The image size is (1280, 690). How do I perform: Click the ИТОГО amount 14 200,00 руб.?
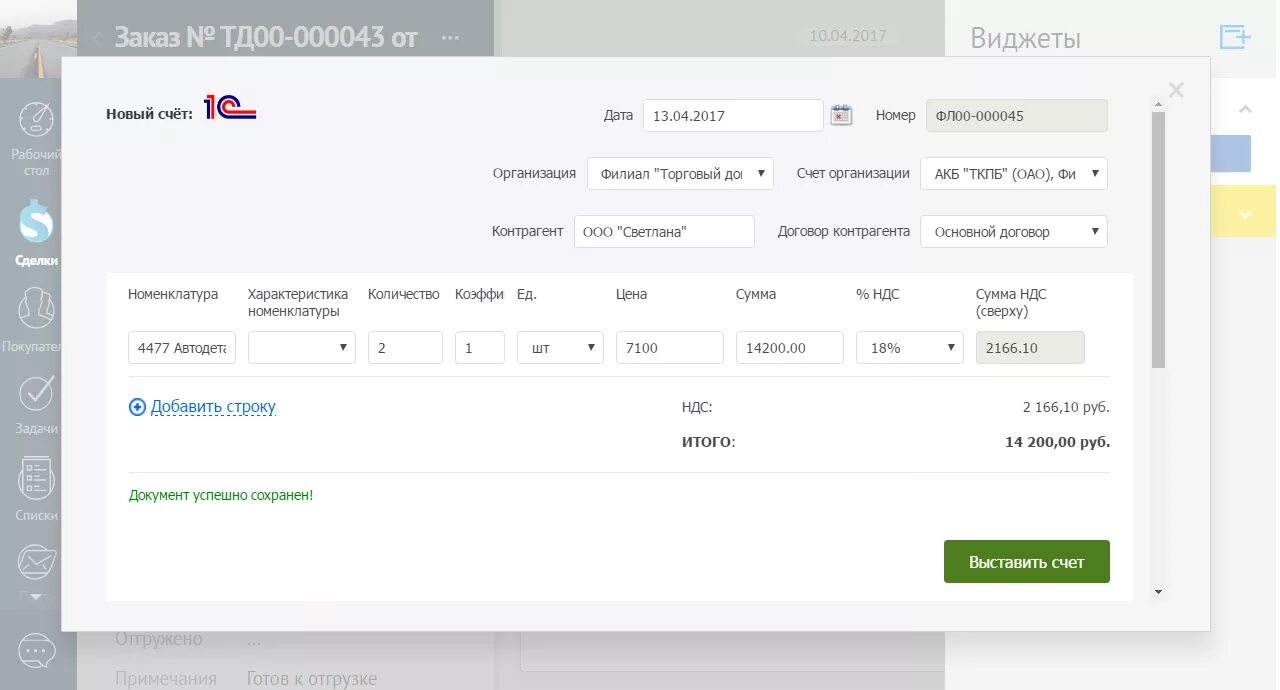pos(1057,442)
